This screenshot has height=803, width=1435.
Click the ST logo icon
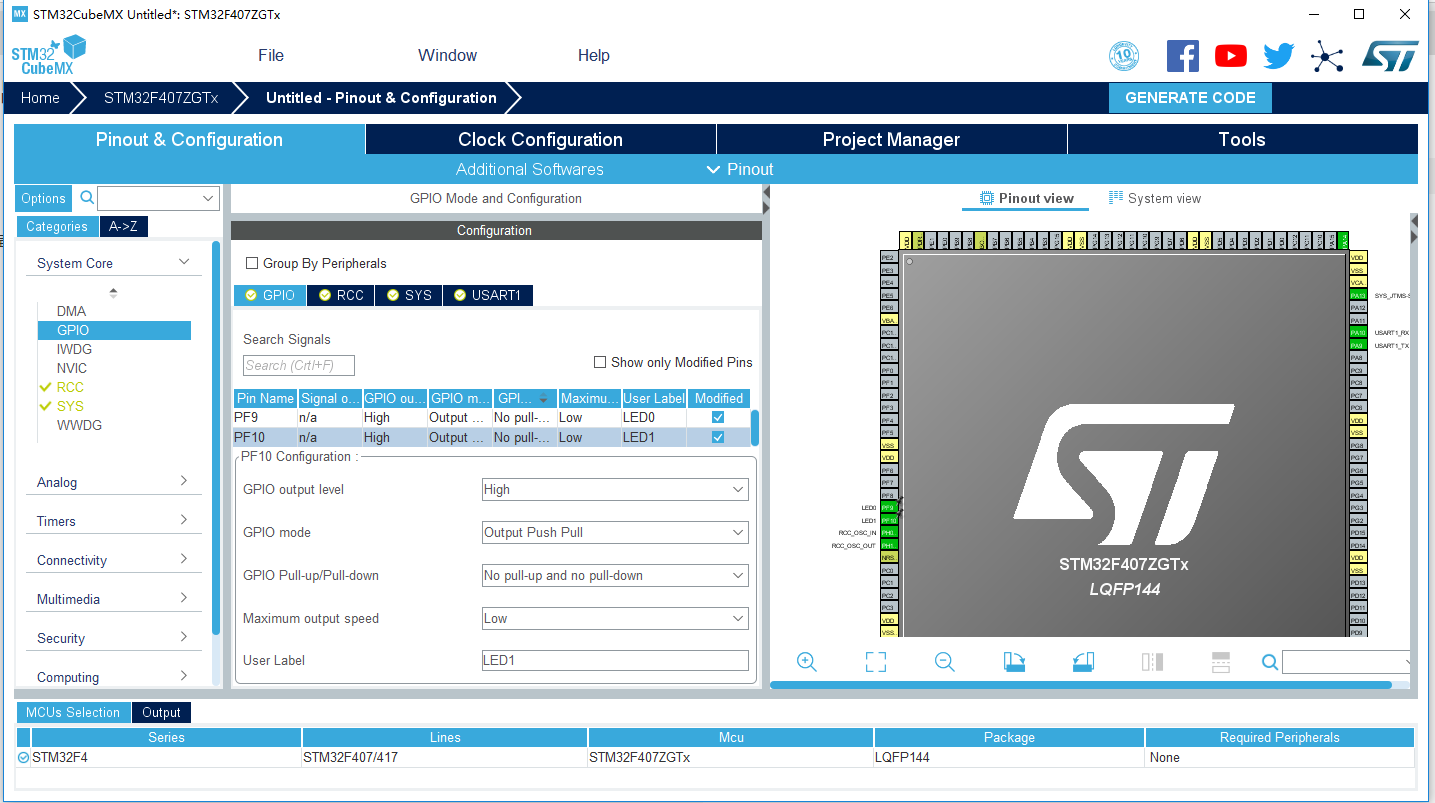(1390, 56)
